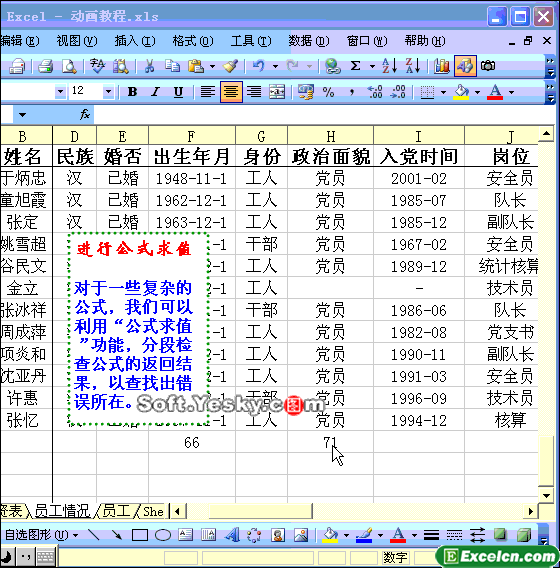The image size is (560, 568).
Task: Toggle the active Center alignment button
Action: [231, 92]
